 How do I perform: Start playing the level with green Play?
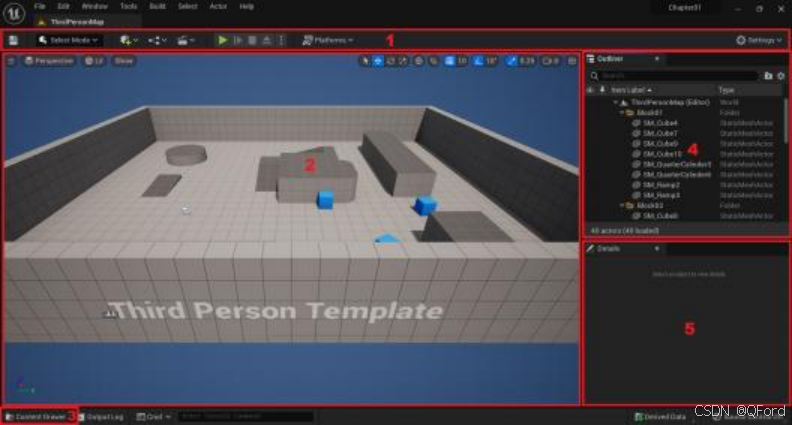[x=222, y=40]
